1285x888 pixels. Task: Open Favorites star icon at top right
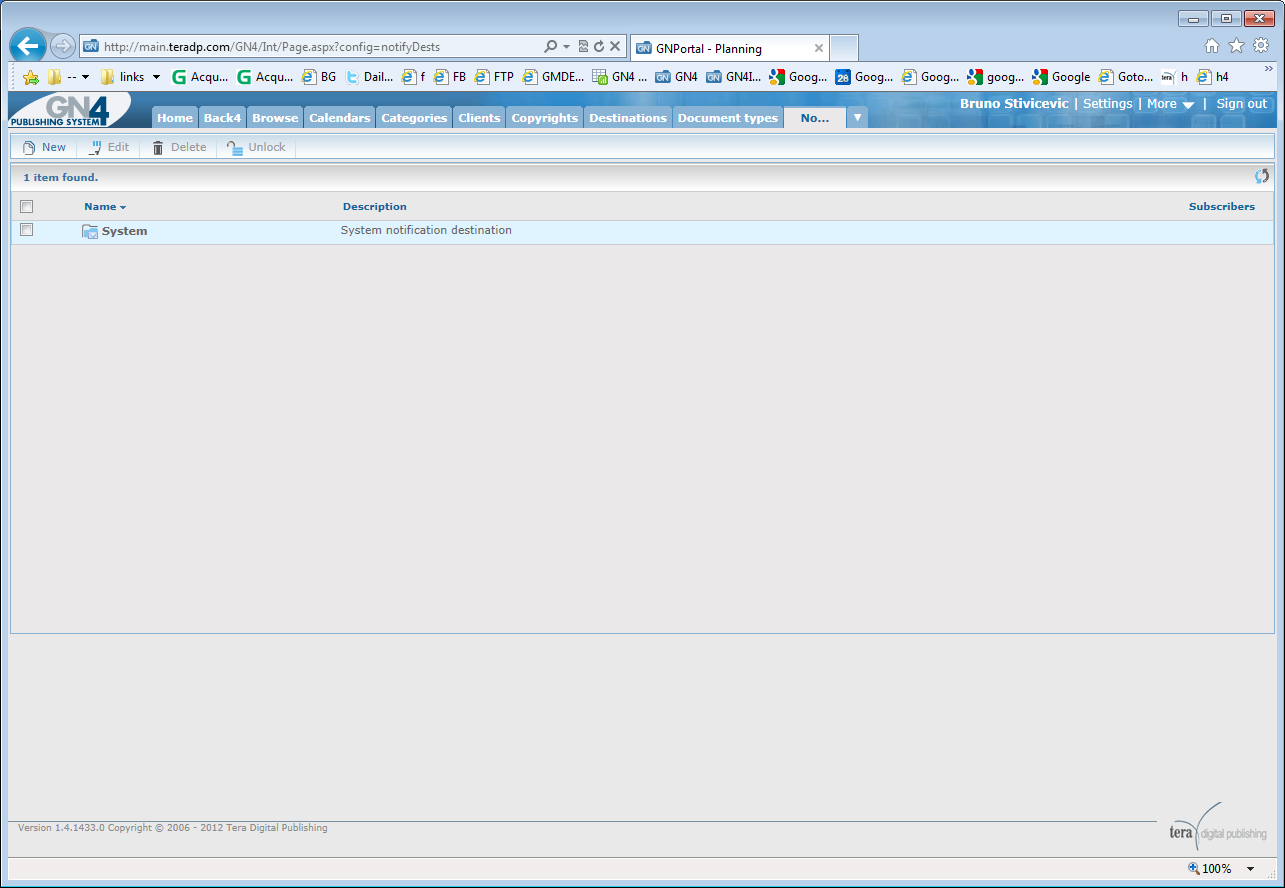pos(1236,45)
